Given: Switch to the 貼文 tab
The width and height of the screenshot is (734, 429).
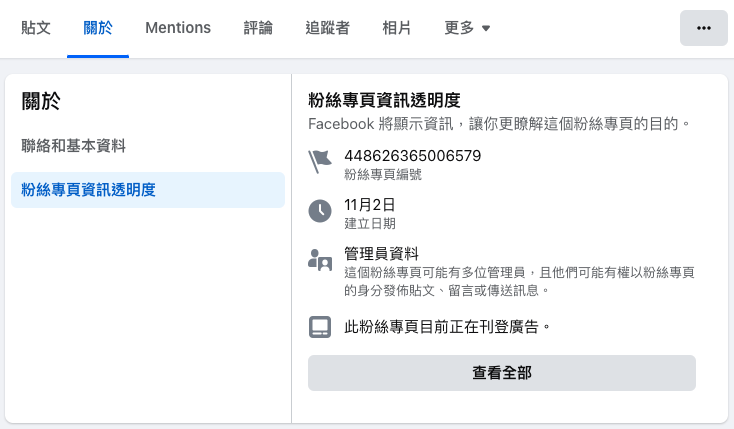Looking at the screenshot, I should click(36, 28).
